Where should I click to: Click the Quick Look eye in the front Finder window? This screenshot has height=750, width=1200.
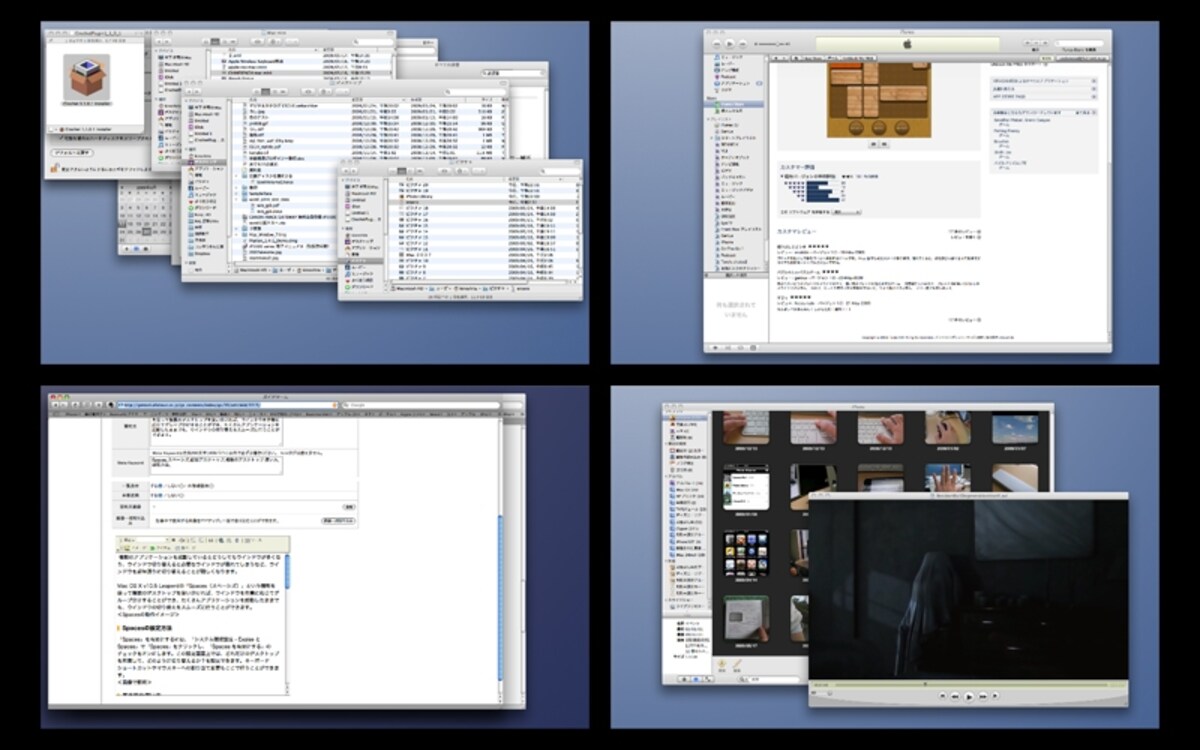tap(443, 171)
